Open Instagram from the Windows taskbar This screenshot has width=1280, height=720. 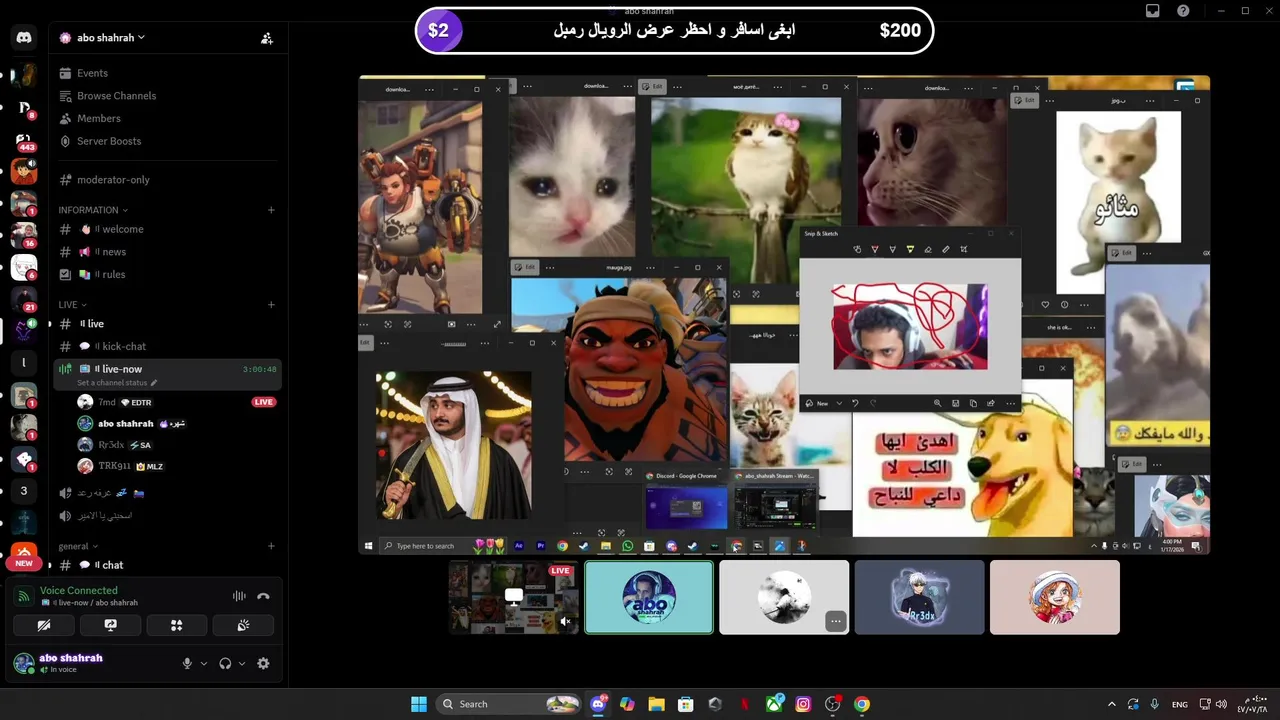coord(803,704)
